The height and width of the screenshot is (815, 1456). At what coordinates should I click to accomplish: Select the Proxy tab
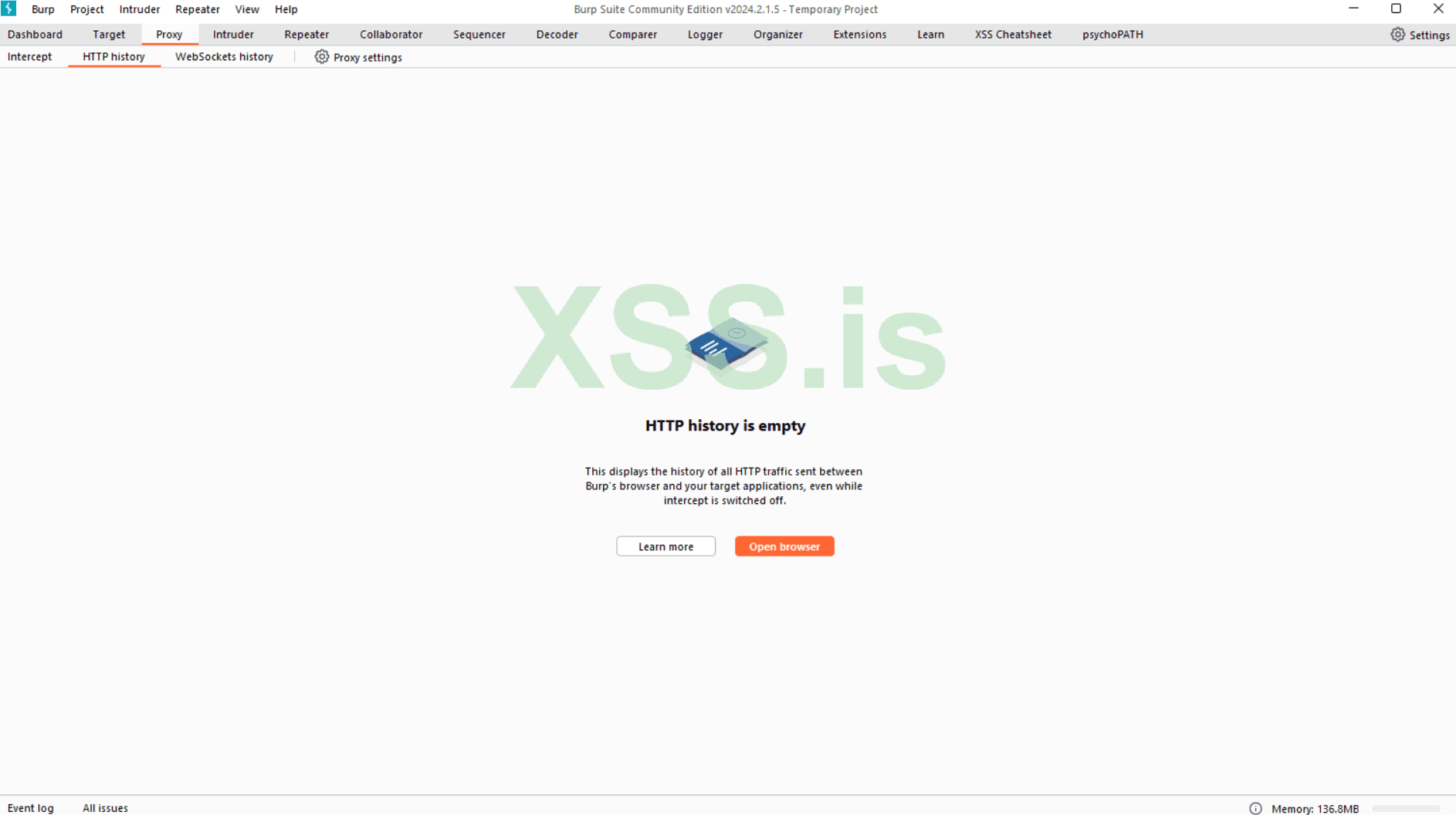click(169, 35)
